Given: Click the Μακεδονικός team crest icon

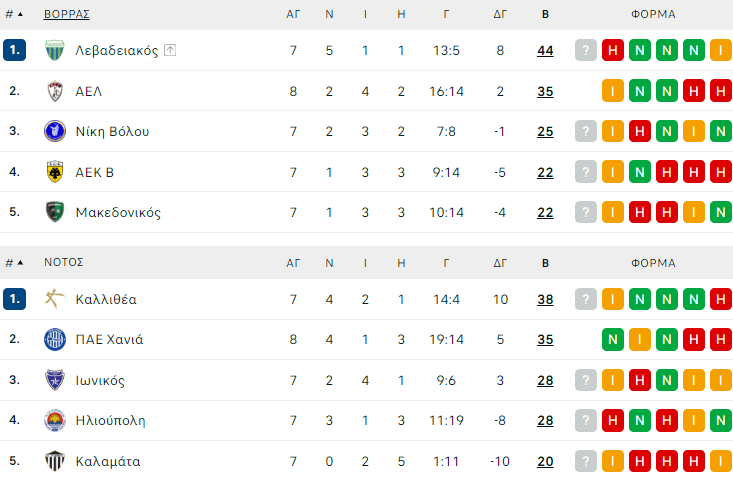Looking at the screenshot, I should coord(55,212).
